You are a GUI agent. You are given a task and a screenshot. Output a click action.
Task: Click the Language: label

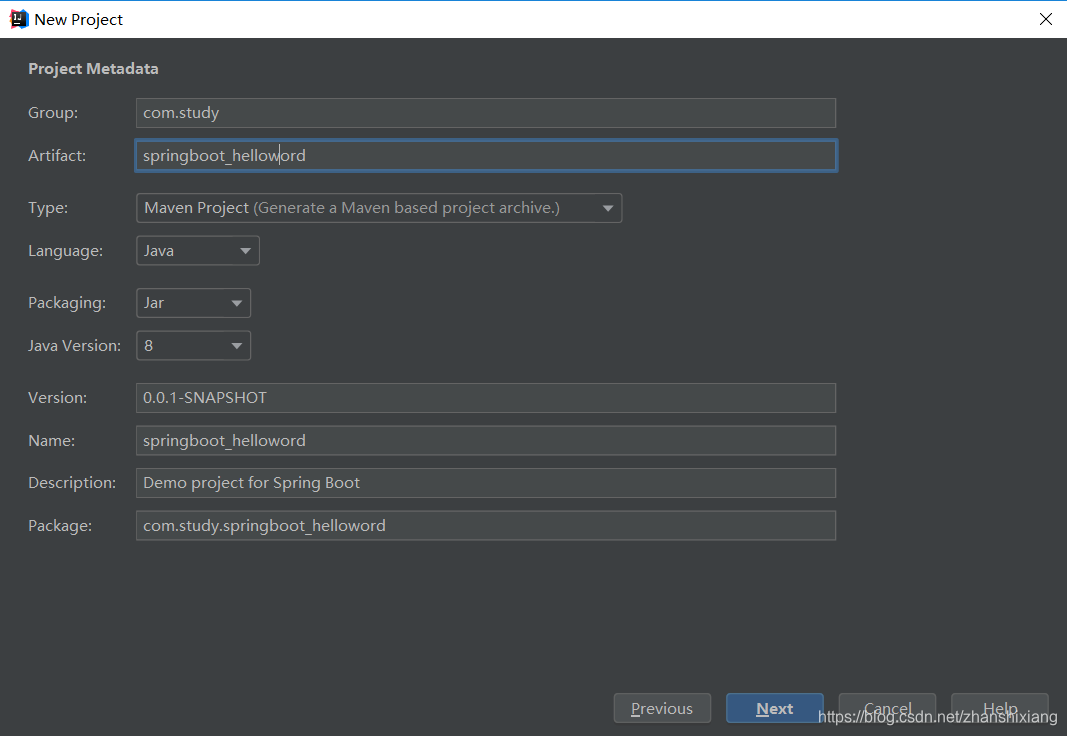65,251
